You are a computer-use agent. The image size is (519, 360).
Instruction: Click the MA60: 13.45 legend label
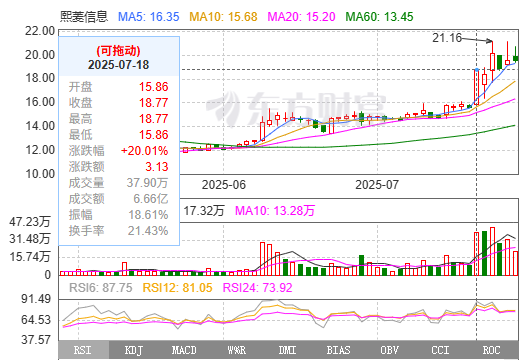(379, 17)
